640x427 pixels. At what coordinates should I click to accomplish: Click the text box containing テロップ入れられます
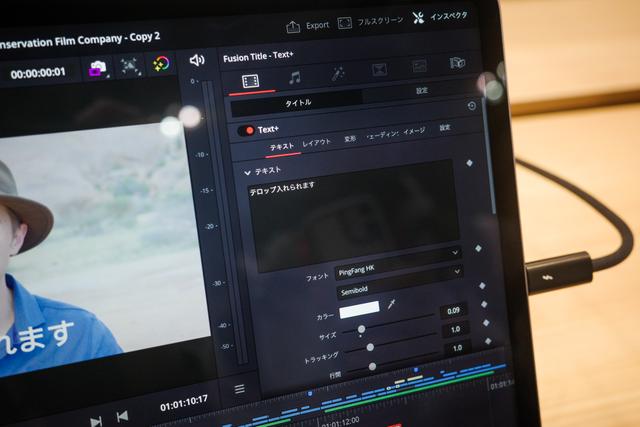353,216
